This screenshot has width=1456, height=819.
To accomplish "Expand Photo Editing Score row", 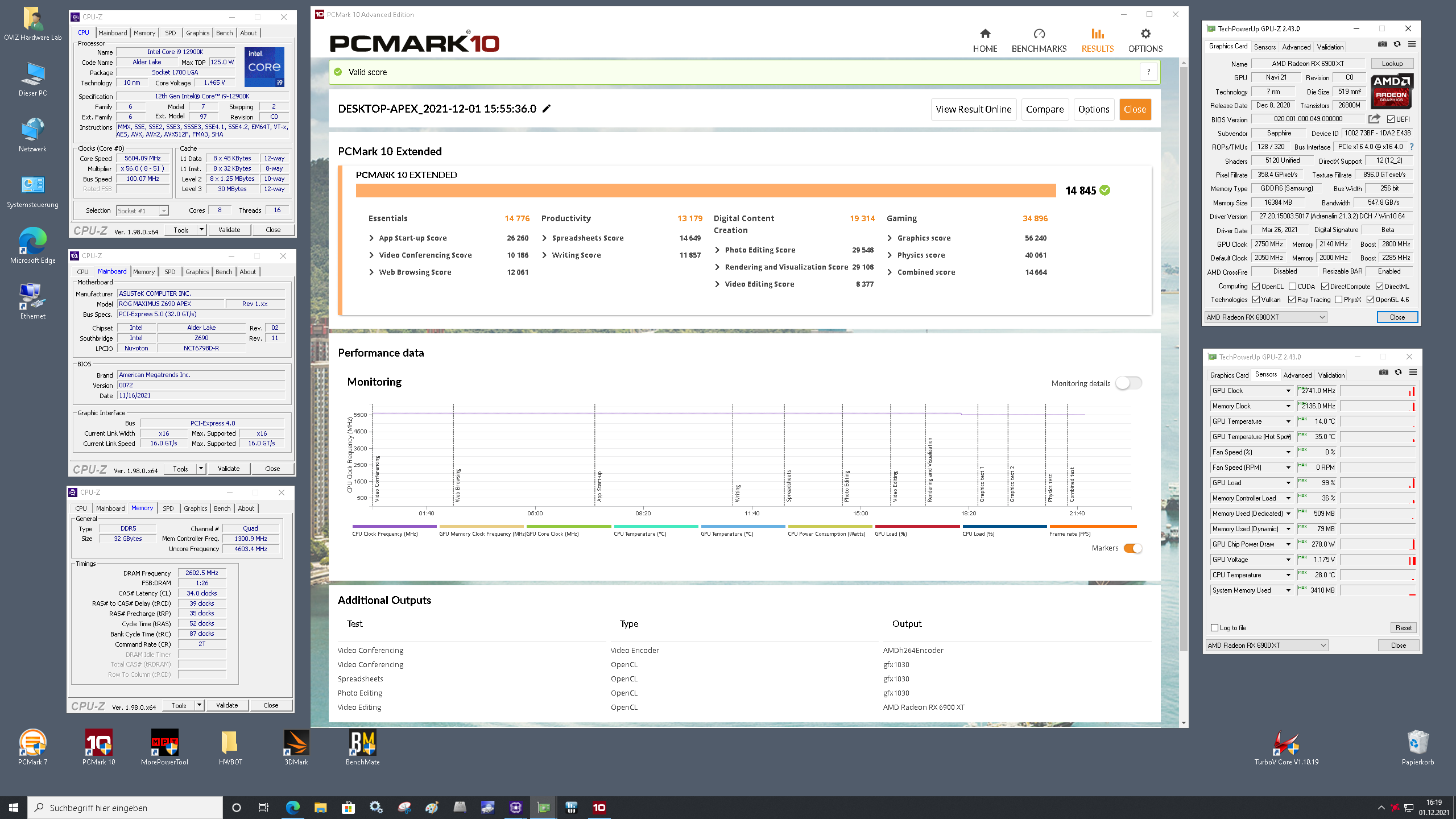I will pos(717,250).
